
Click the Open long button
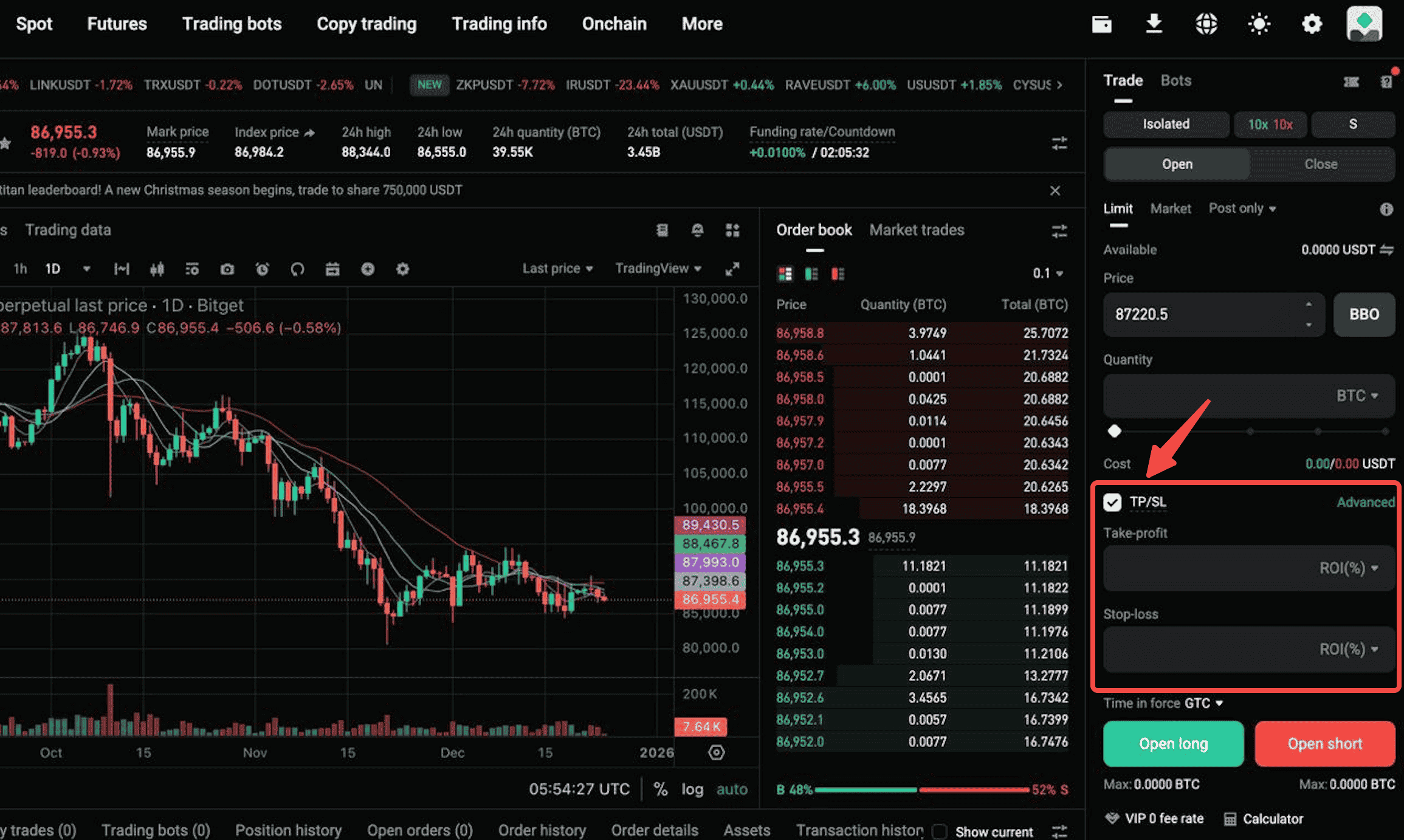tap(1173, 743)
